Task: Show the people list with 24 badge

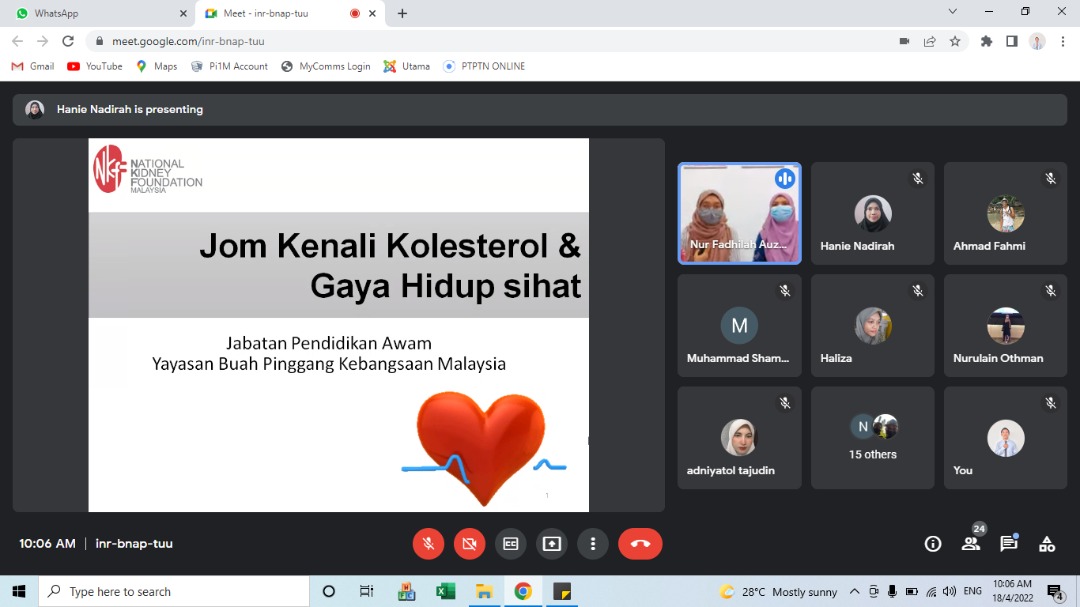Action: [x=971, y=544]
